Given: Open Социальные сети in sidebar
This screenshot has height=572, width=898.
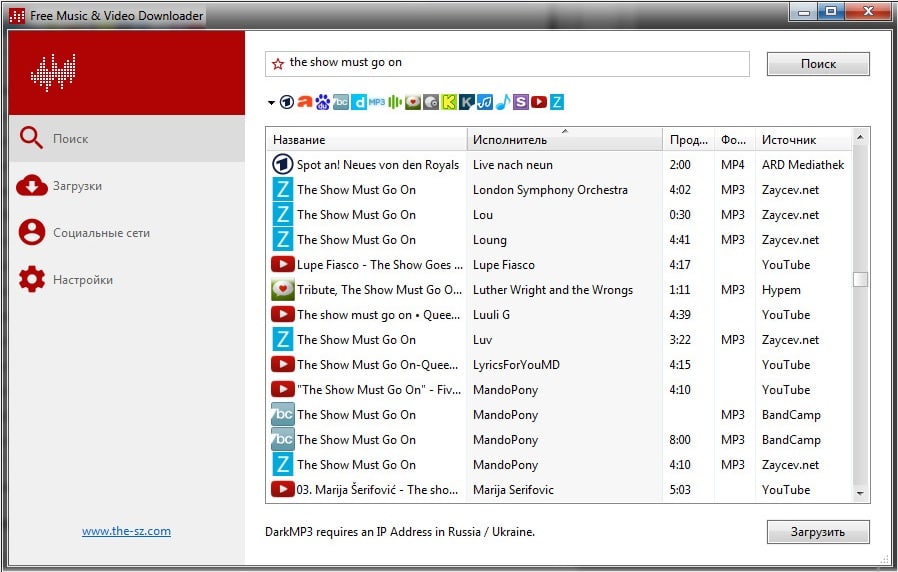Looking at the screenshot, I should click(x=127, y=233).
